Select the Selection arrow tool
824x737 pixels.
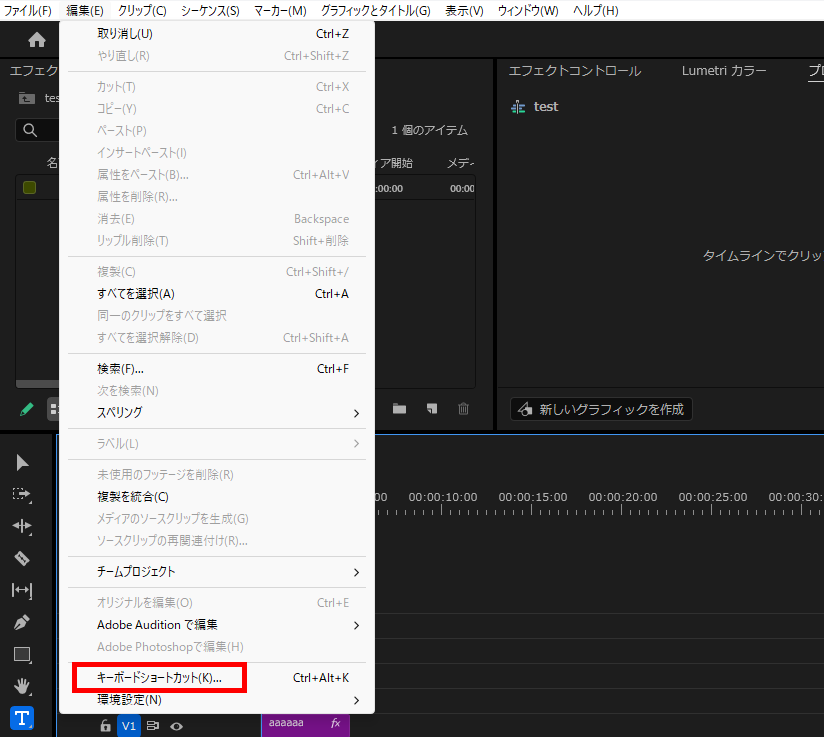[x=22, y=463]
